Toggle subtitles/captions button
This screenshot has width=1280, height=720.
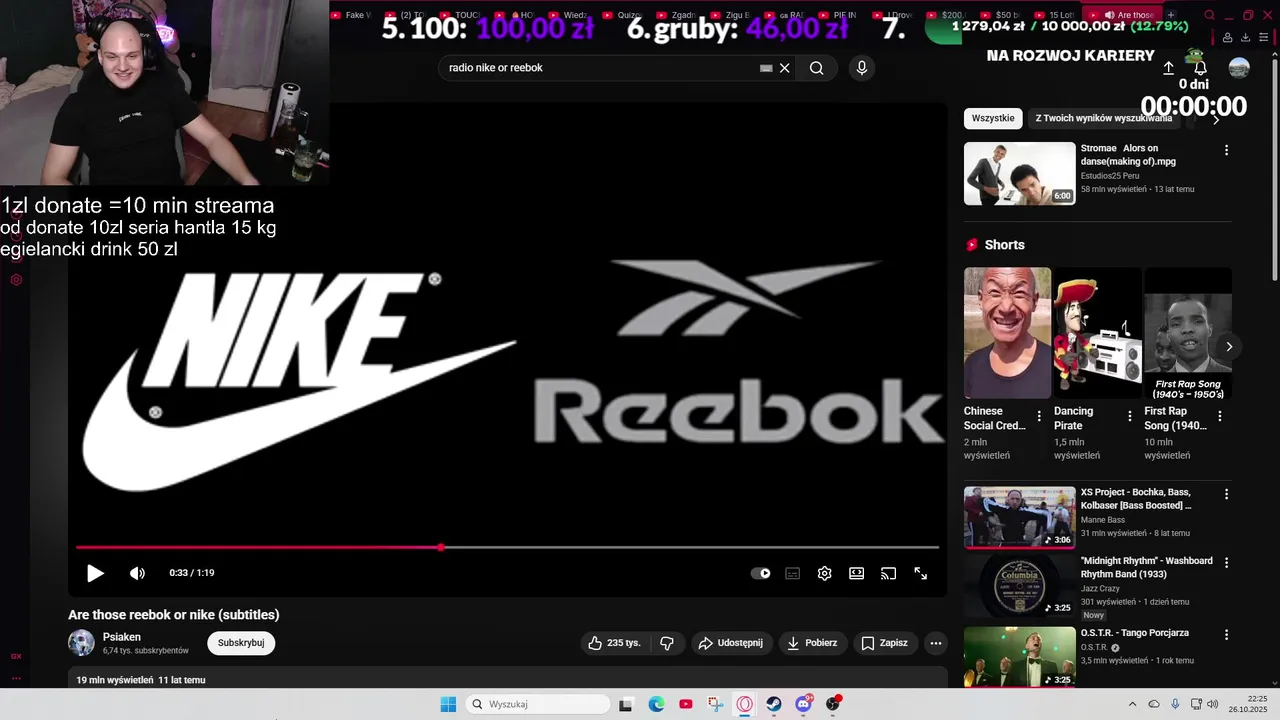792,573
